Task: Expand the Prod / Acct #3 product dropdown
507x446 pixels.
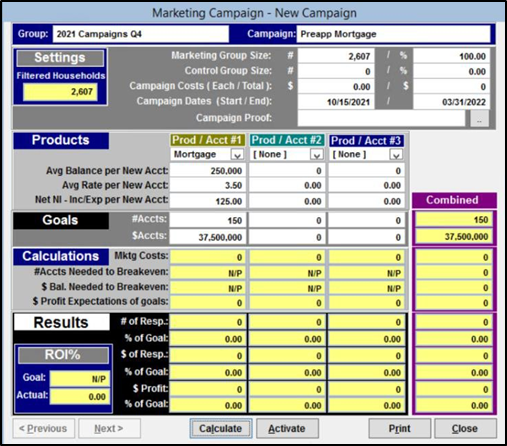Action: click(x=396, y=155)
